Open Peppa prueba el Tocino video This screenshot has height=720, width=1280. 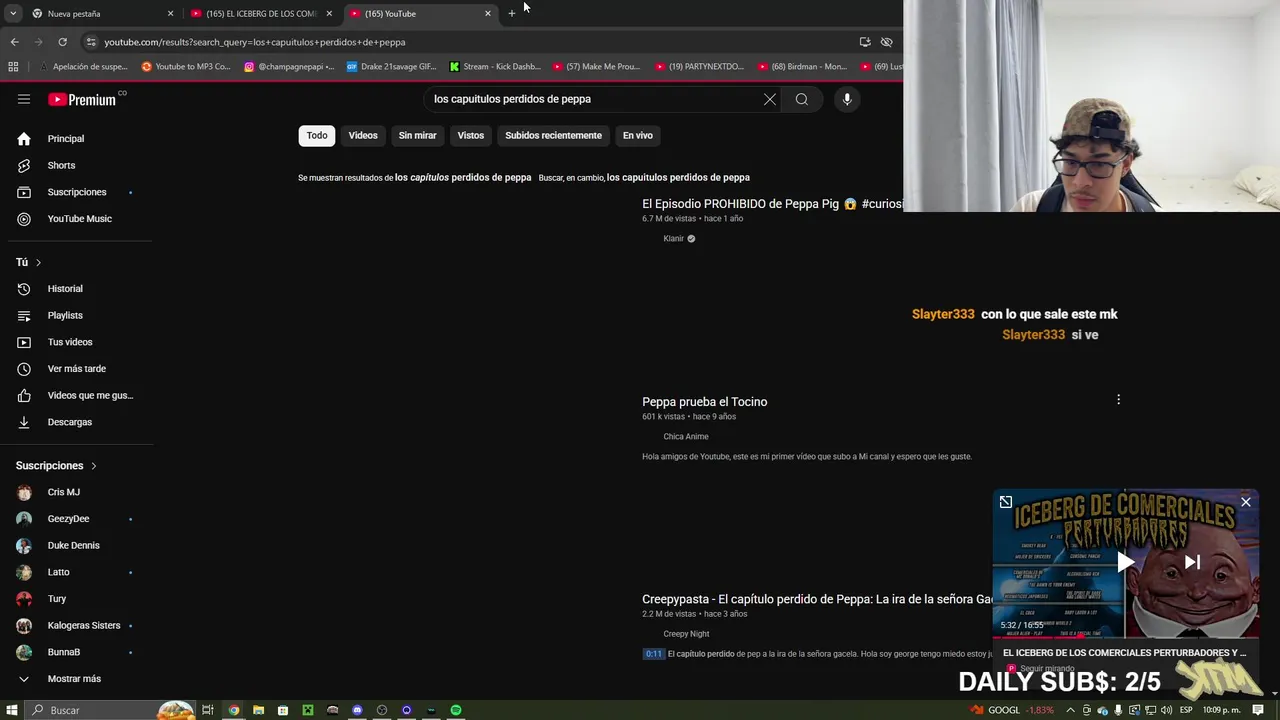click(x=704, y=402)
